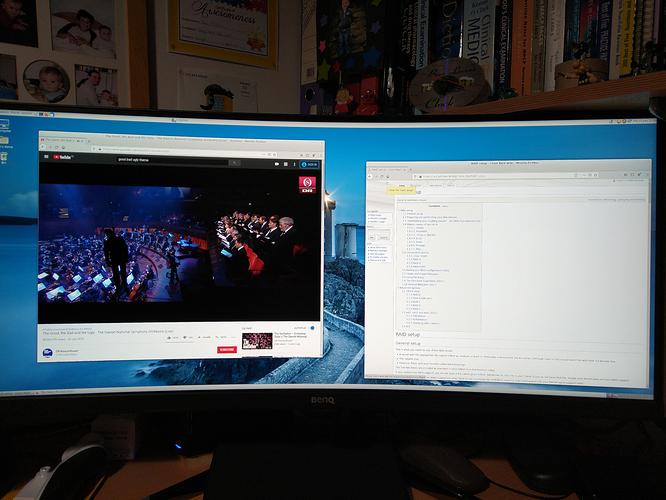The image size is (666, 500).
Task: Open the YouTube hamburger guide menu
Action: [x=46, y=156]
